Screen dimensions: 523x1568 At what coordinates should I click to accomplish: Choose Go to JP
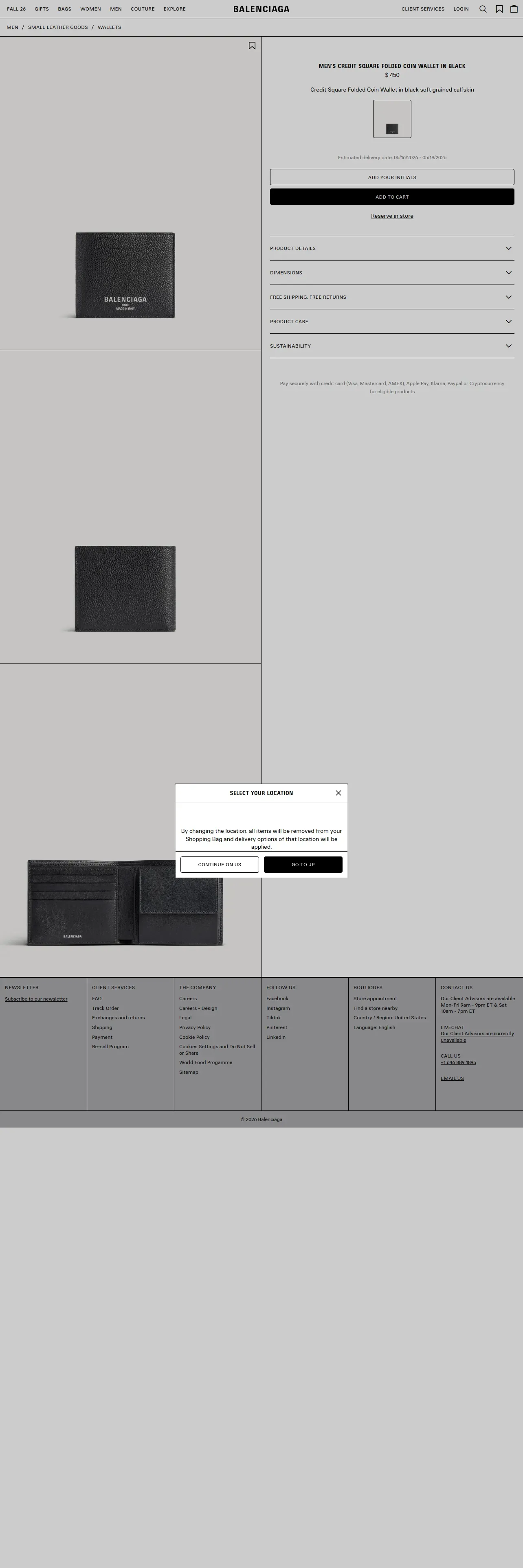point(303,864)
